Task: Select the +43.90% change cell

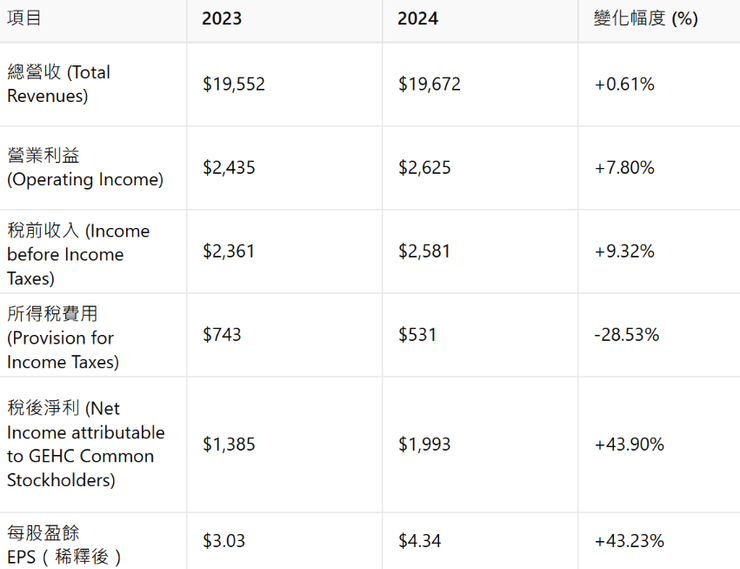Action: click(629, 444)
